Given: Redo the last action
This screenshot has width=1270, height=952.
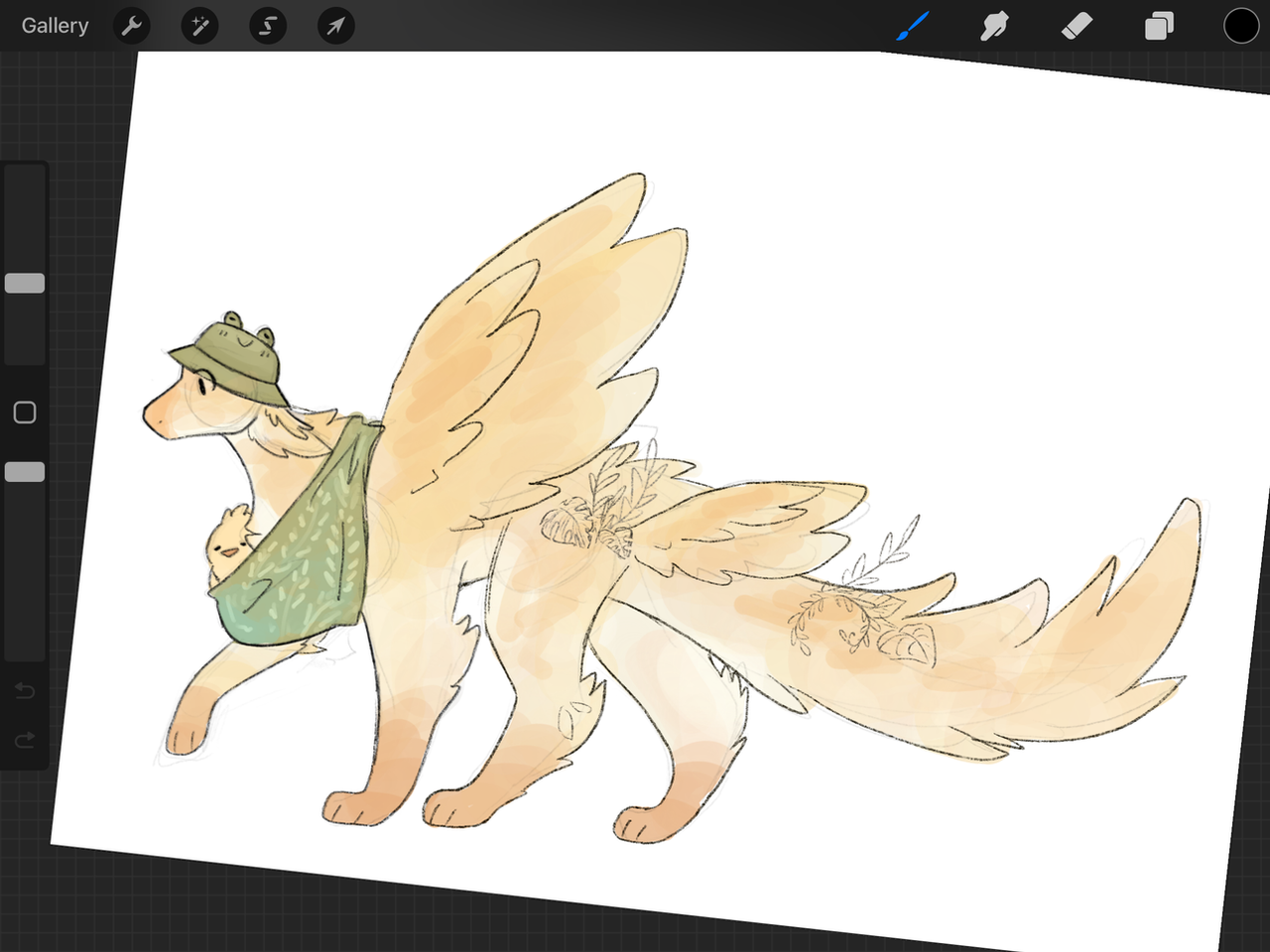Looking at the screenshot, I should point(25,740).
